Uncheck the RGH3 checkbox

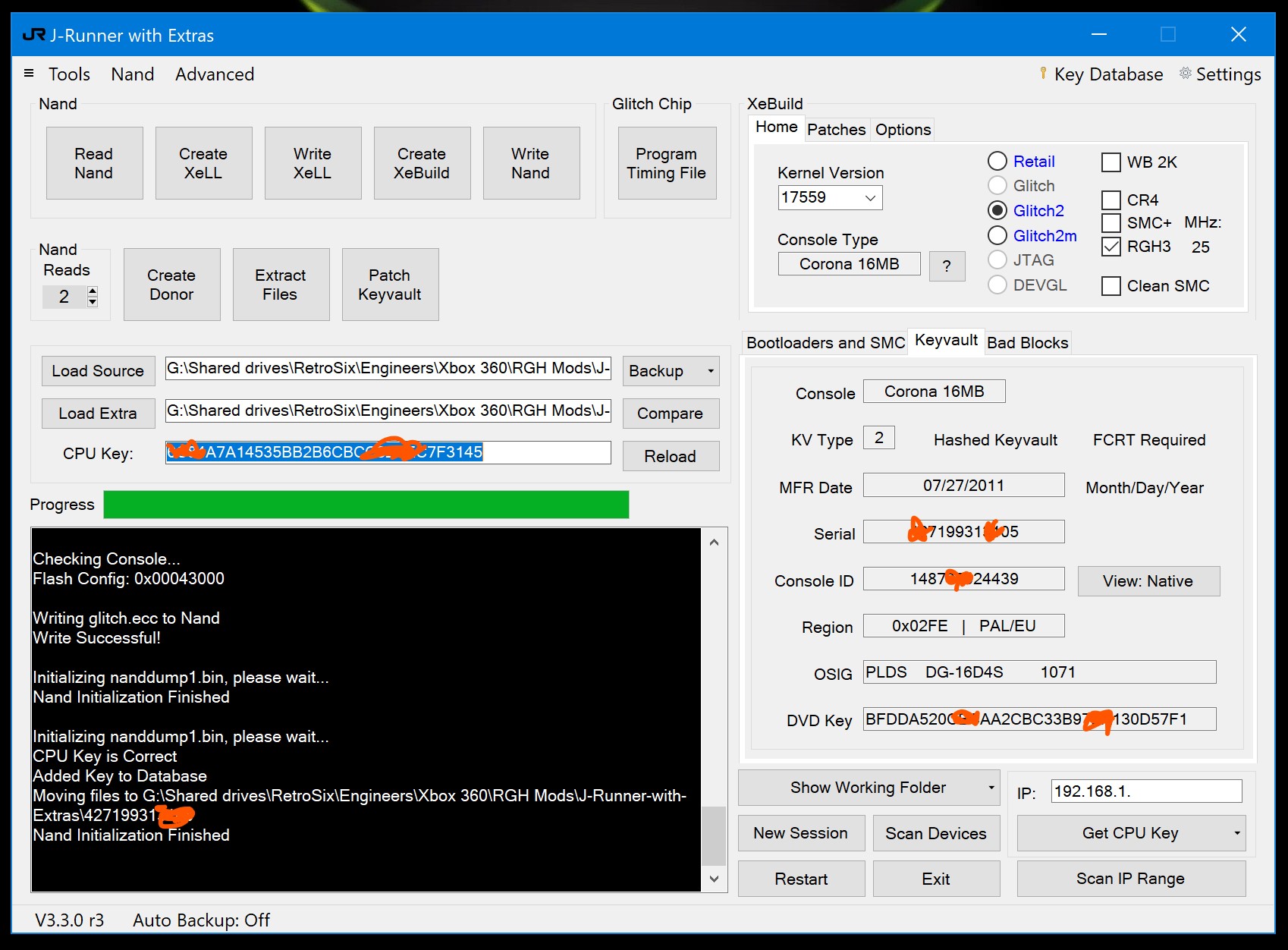click(1111, 247)
